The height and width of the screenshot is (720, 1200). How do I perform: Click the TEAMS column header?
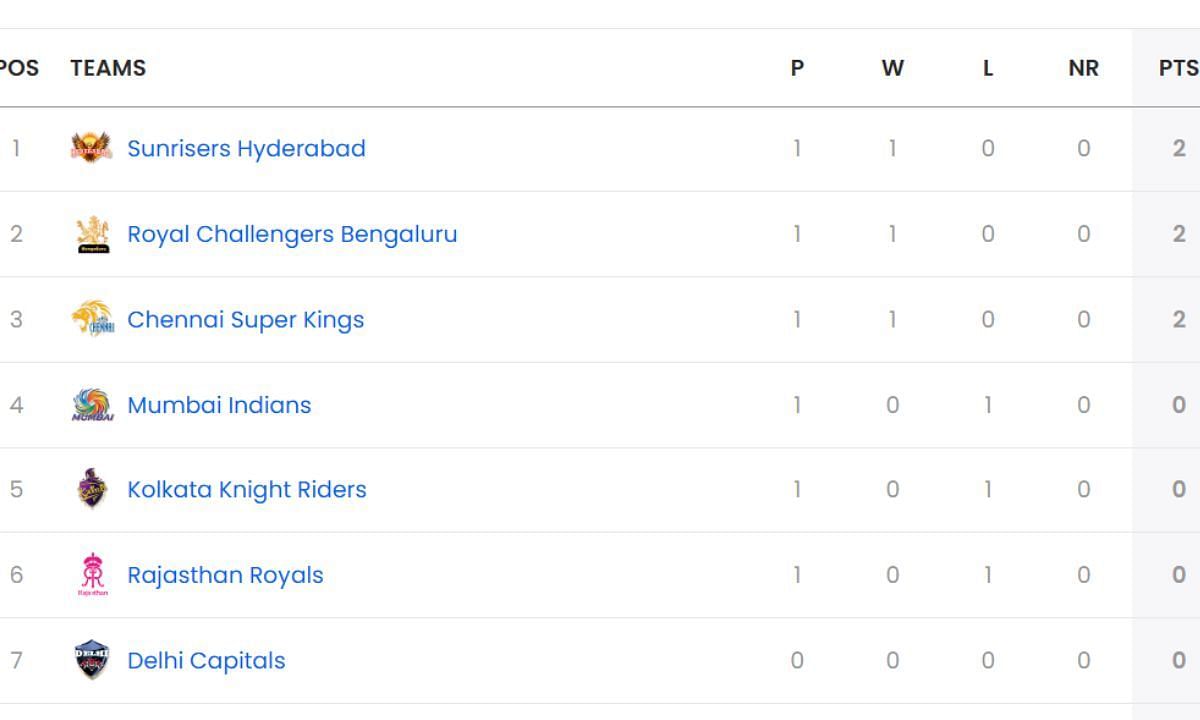[108, 68]
